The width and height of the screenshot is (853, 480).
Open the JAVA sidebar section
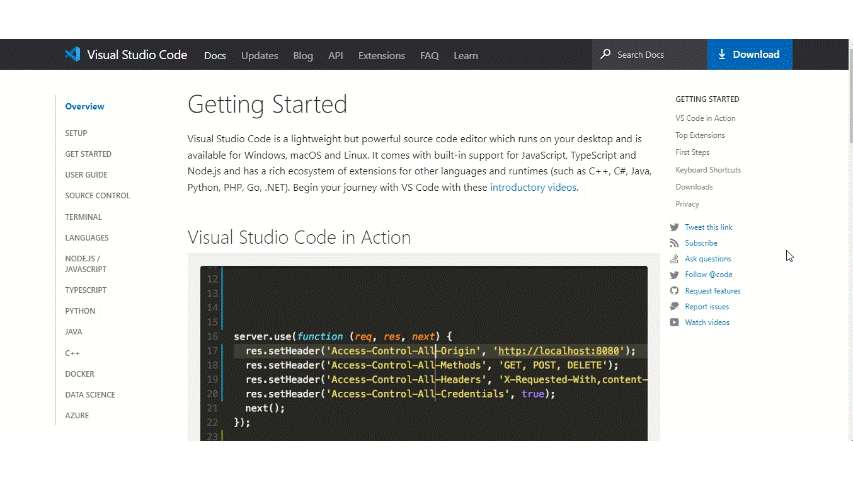pyautogui.click(x=73, y=331)
